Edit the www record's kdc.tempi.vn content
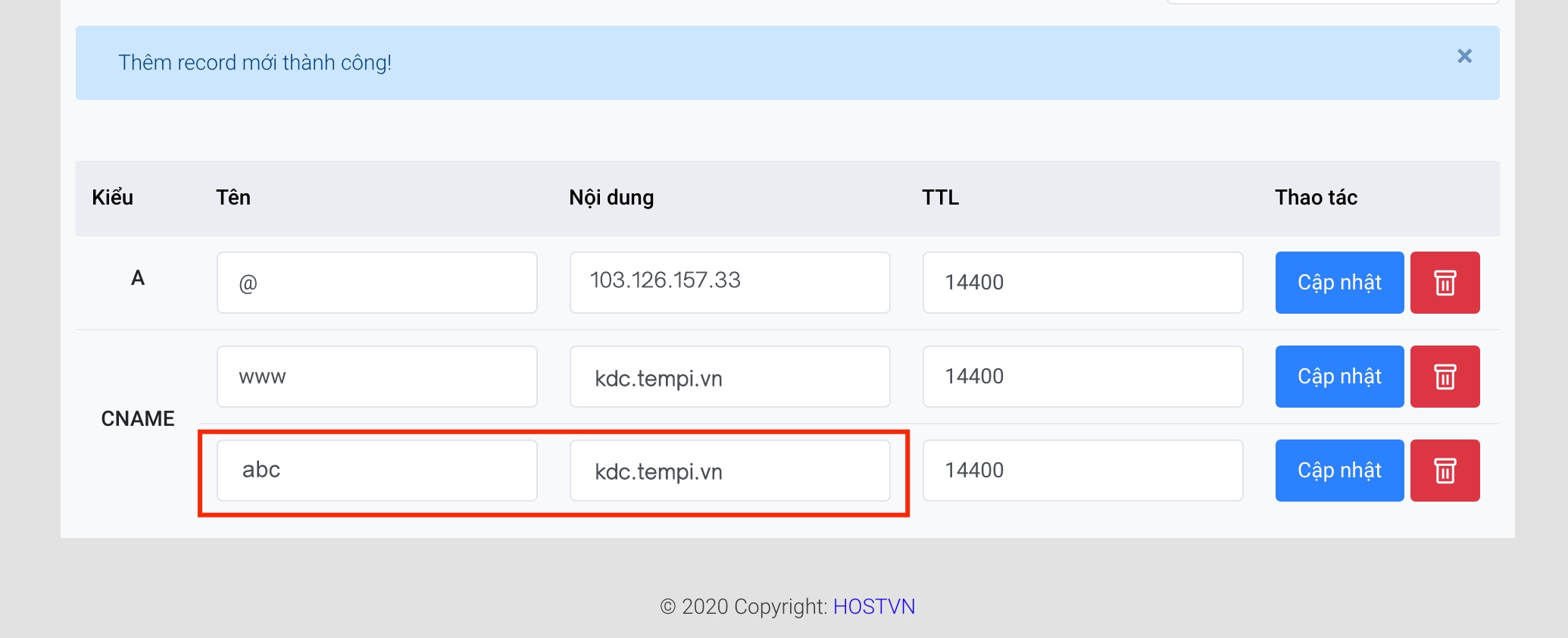Image resolution: width=1568 pixels, height=638 pixels. 729,377
